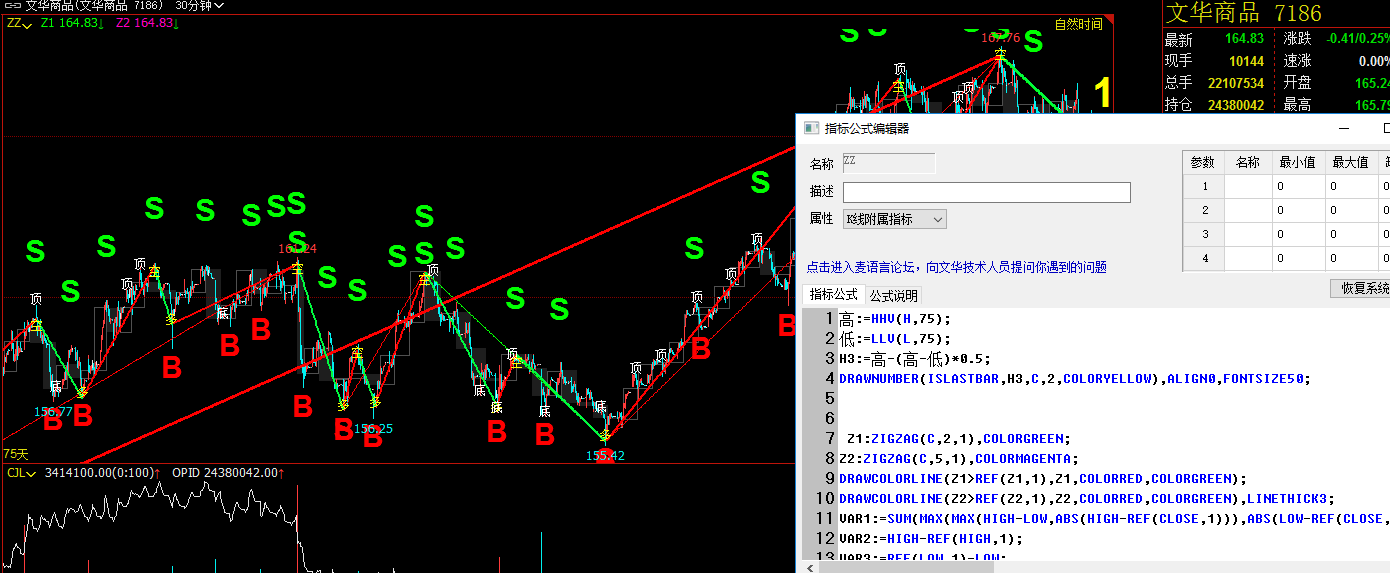Click the 最小值 cell in parameter row 1

point(1298,186)
